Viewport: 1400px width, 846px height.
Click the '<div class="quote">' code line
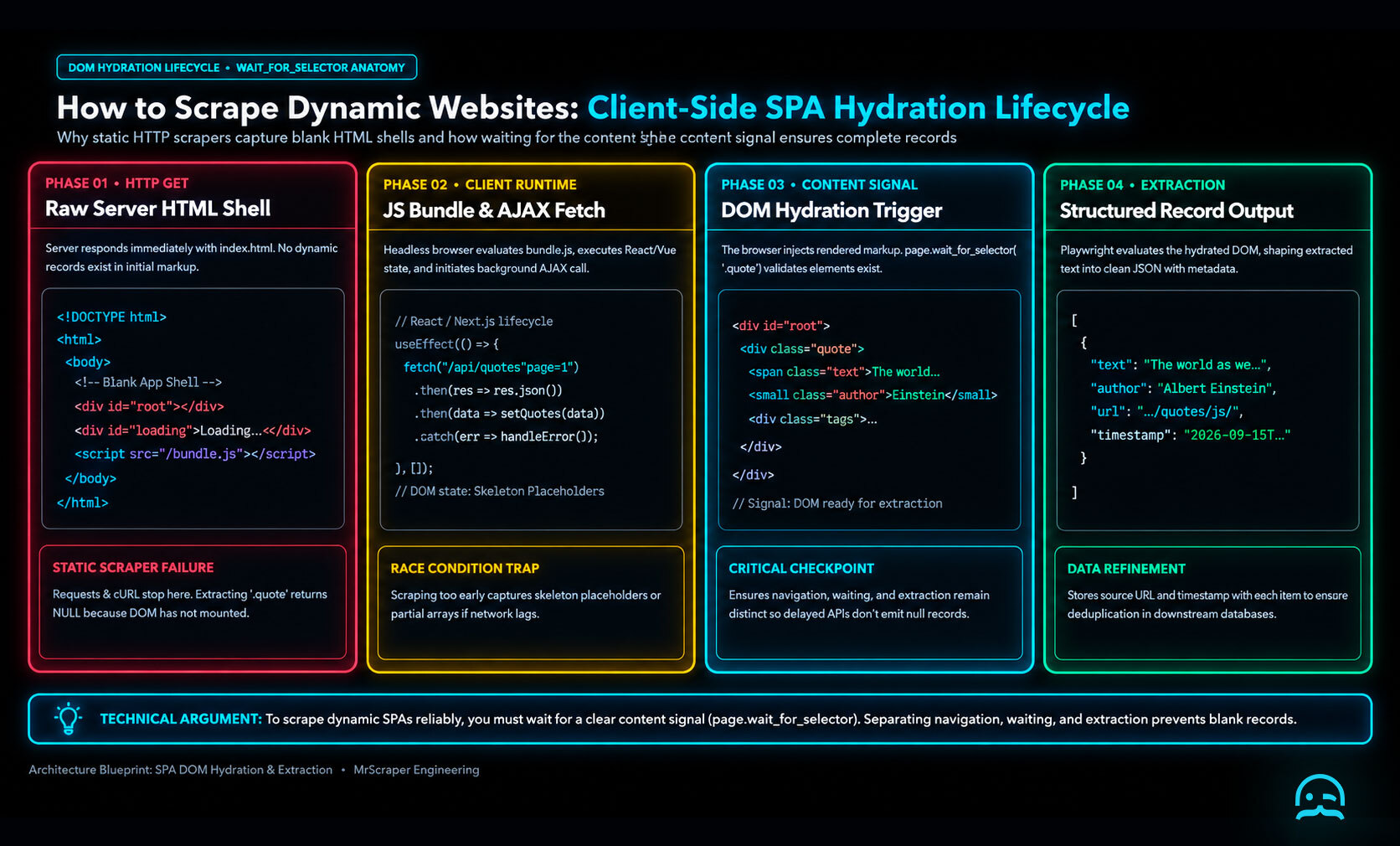[802, 349]
